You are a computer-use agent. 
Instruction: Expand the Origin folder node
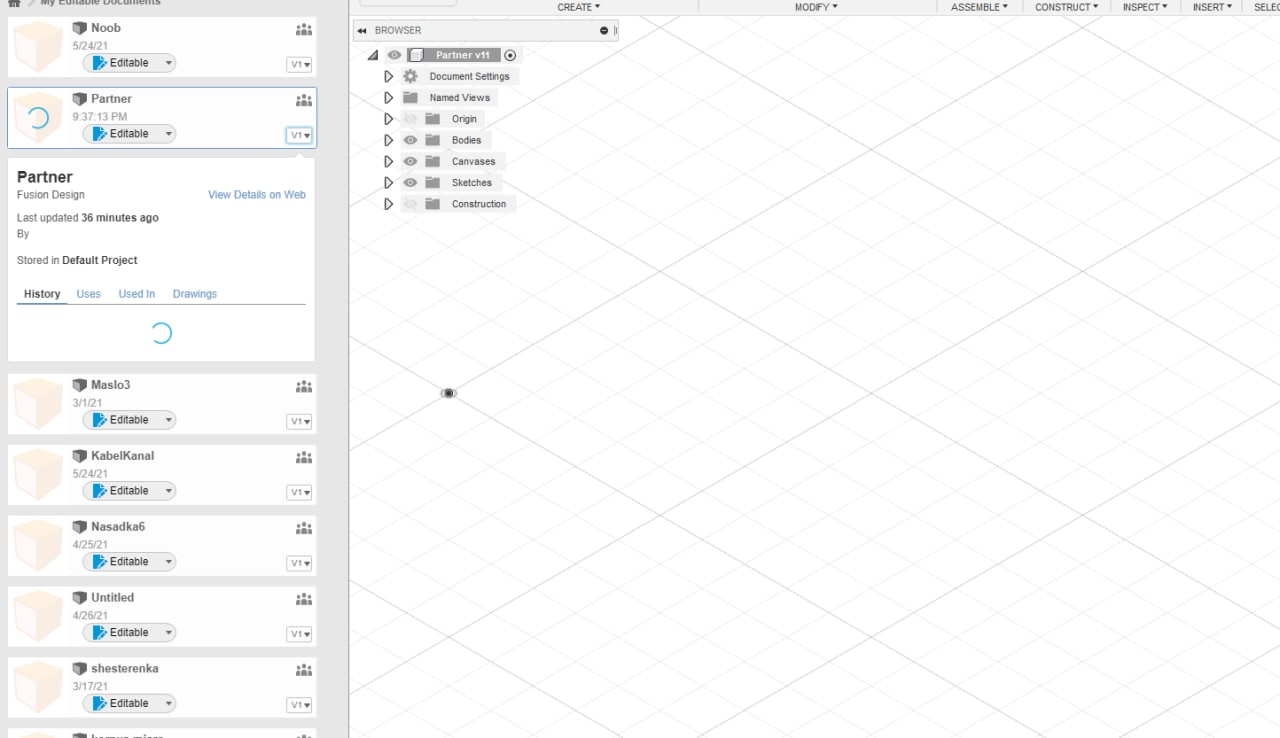[x=389, y=119]
